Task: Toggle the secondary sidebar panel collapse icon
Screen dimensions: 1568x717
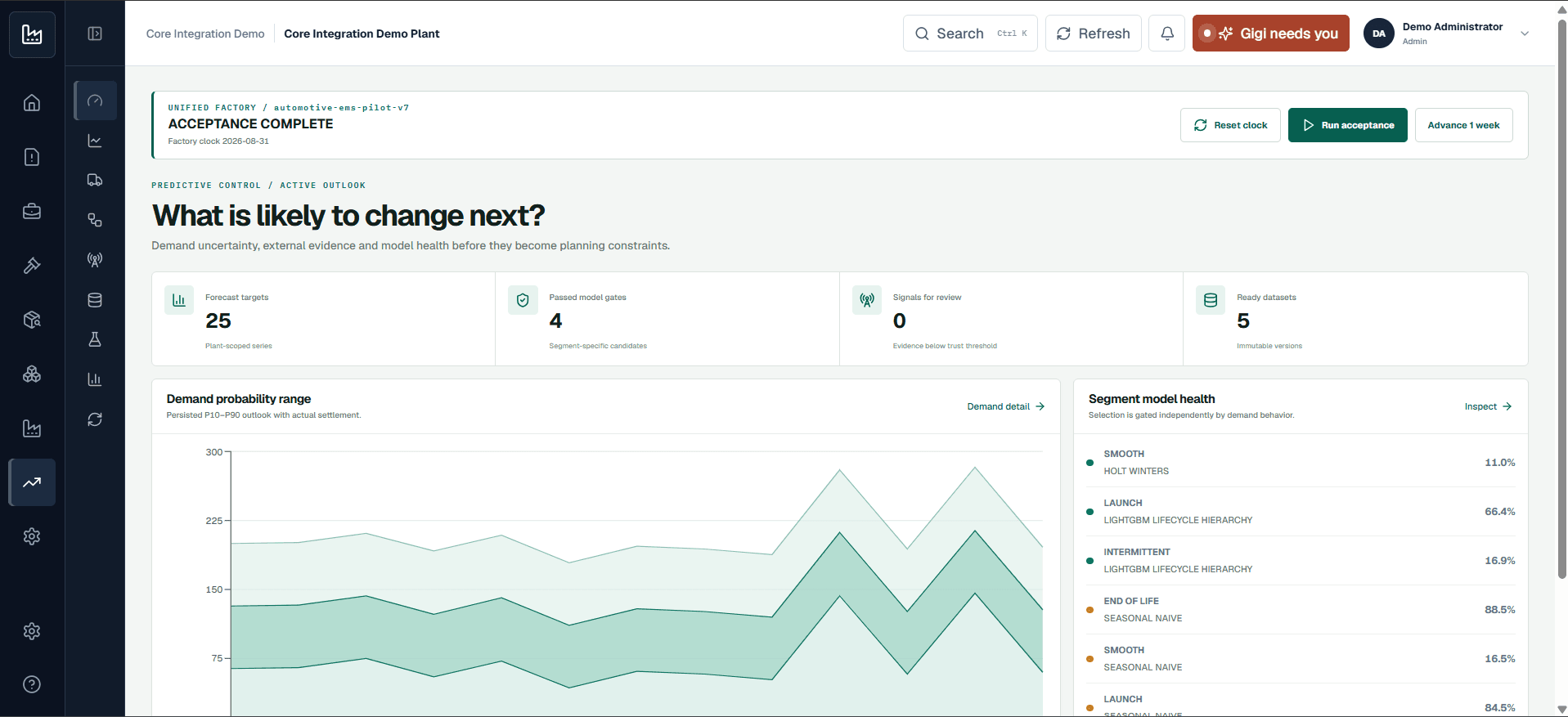Action: (x=95, y=34)
